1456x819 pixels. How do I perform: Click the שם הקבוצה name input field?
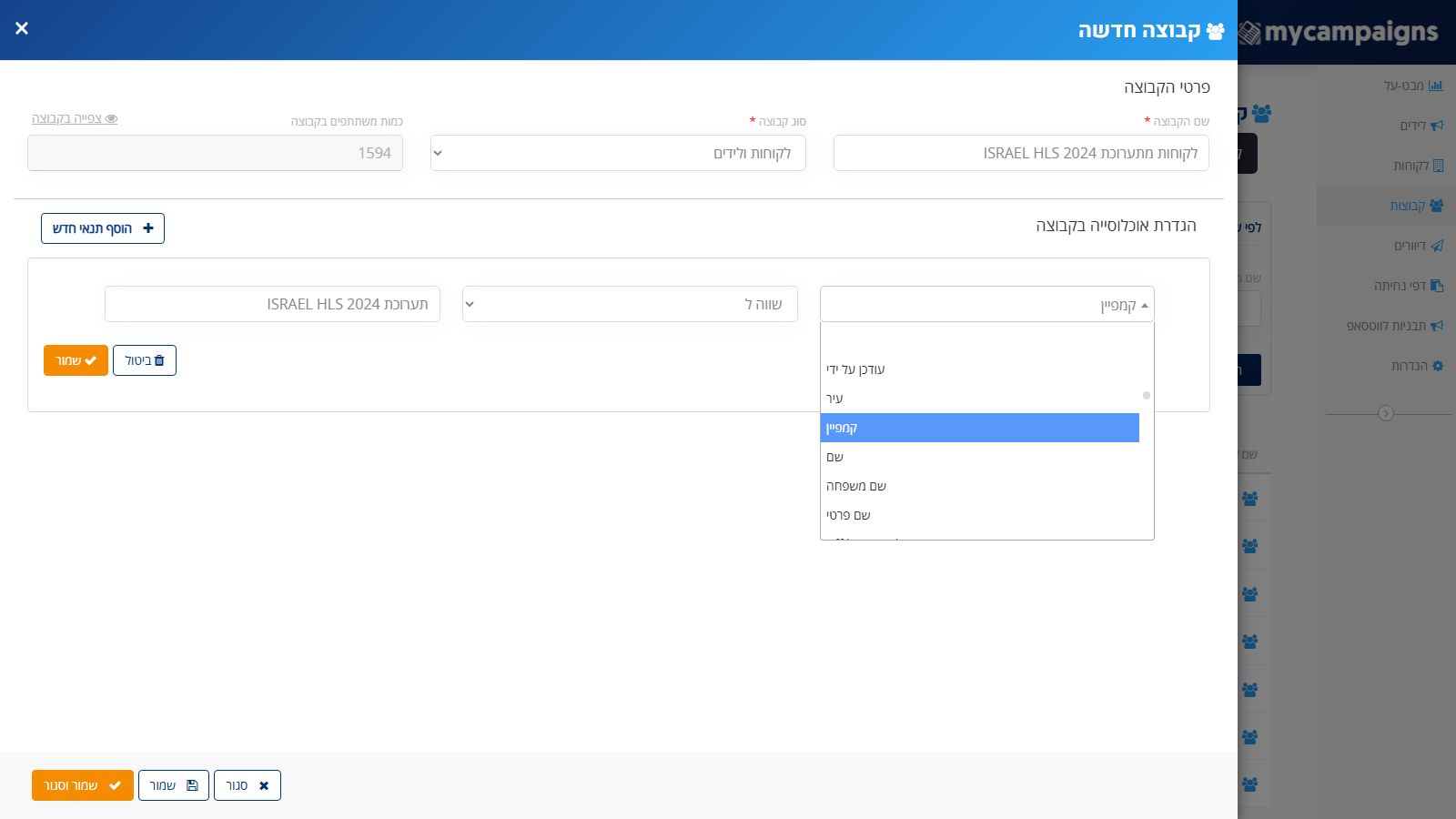1021,153
